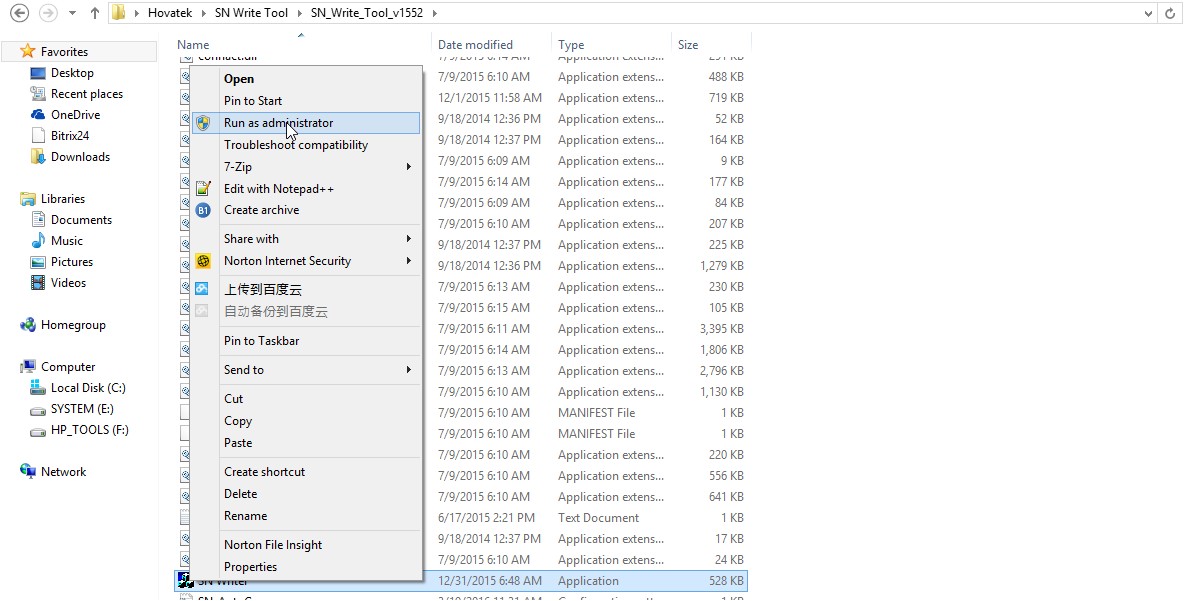The height and width of the screenshot is (601, 1188).
Task: Click the UAC shield beside Run as administrator
Action: coord(205,122)
